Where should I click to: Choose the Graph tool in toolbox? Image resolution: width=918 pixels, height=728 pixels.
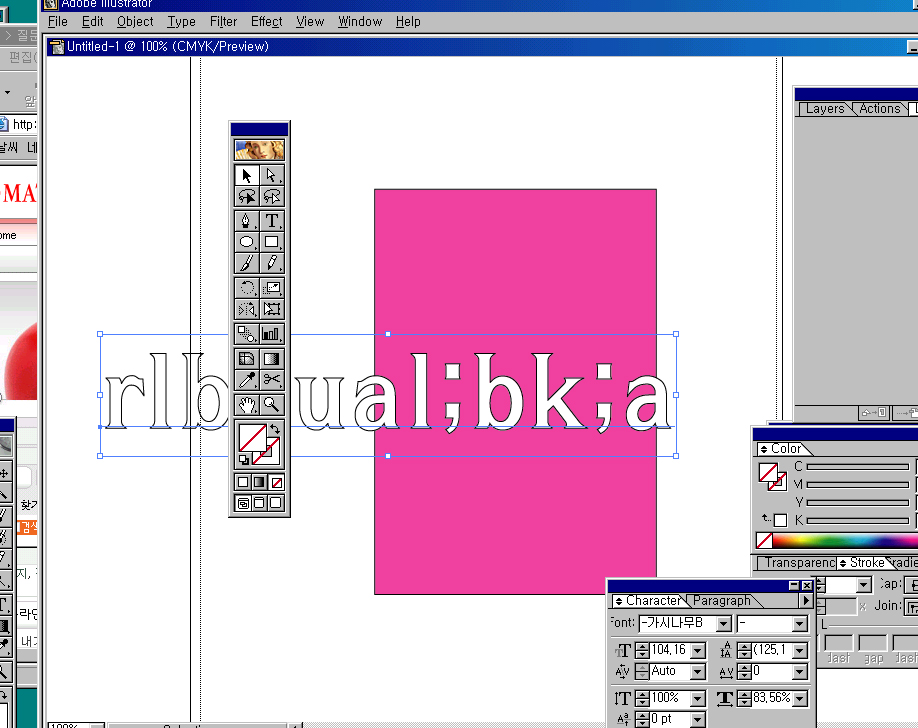pos(271,334)
